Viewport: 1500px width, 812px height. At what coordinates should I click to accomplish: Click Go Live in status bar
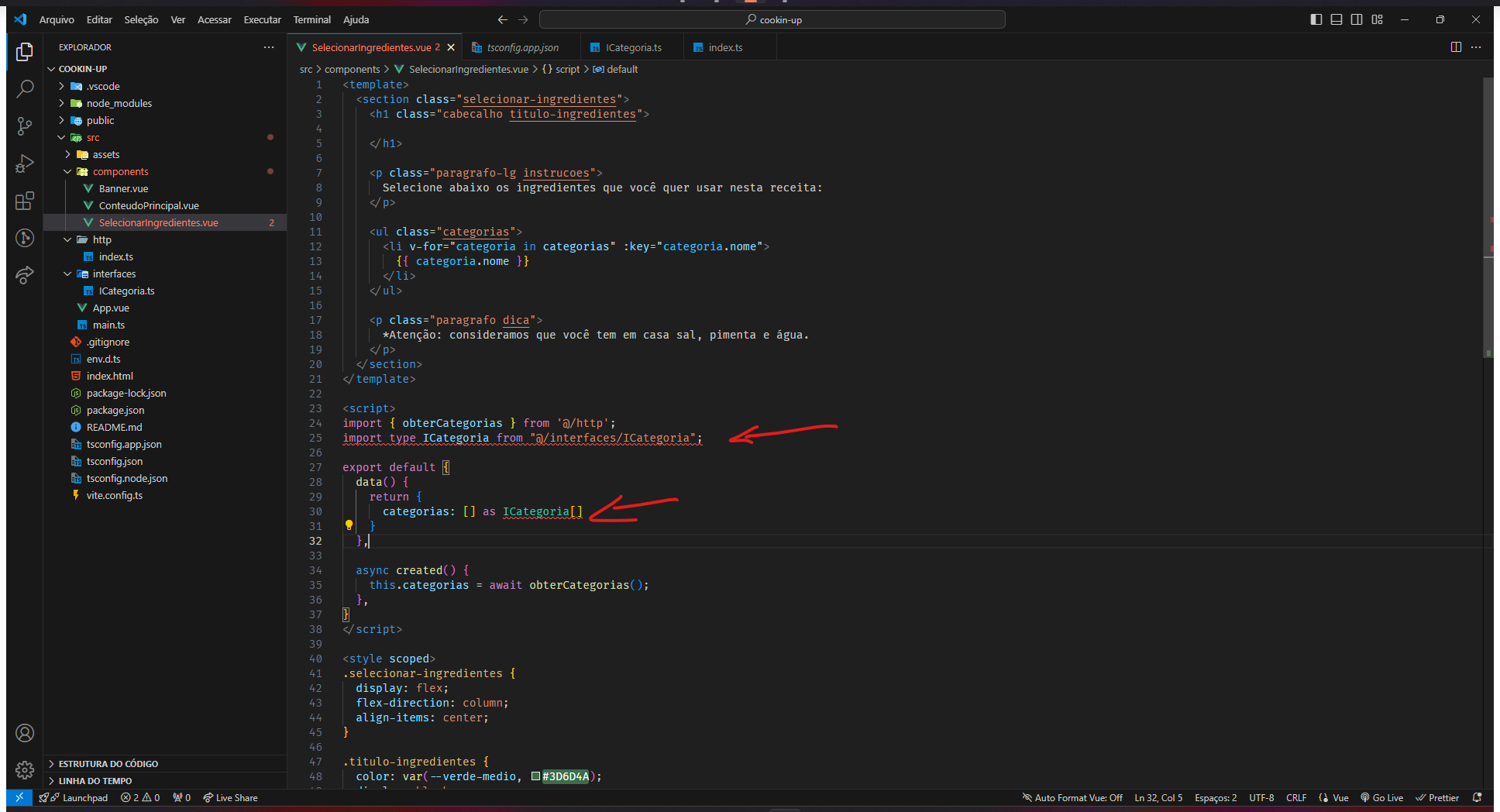tap(1381, 797)
